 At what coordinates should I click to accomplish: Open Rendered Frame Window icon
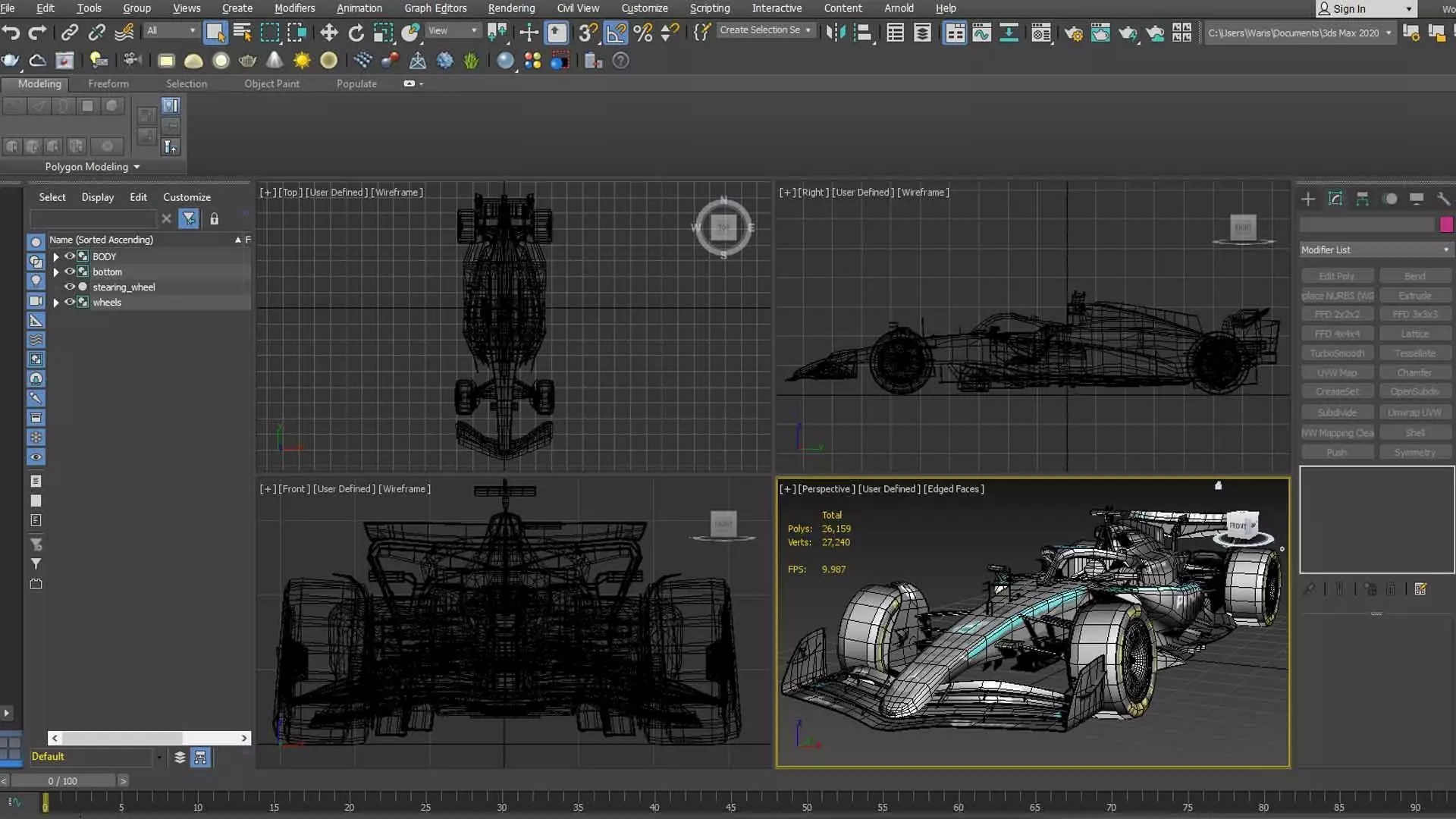1100,32
